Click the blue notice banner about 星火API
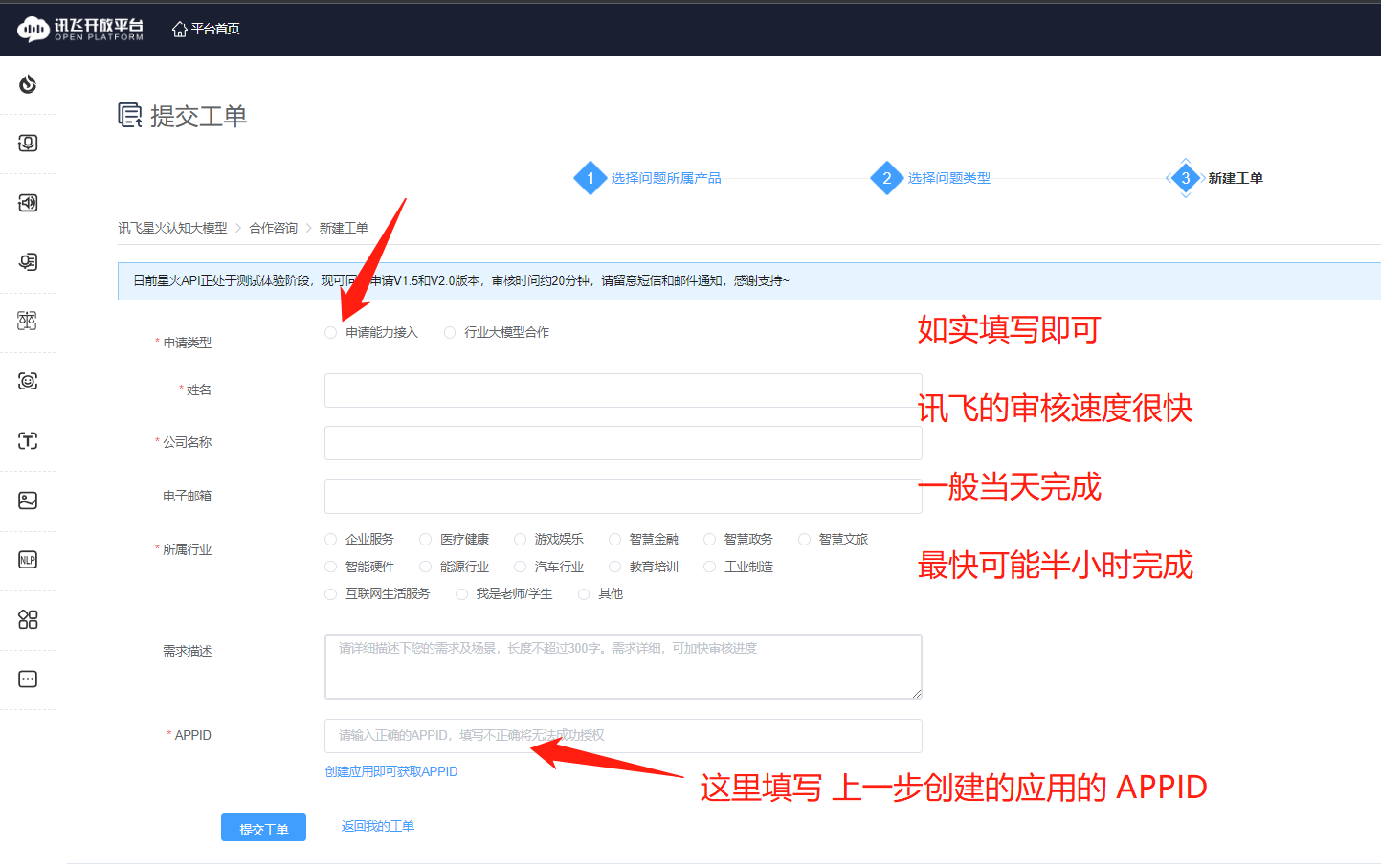Screen dimensions: 1381x868 (x=749, y=281)
